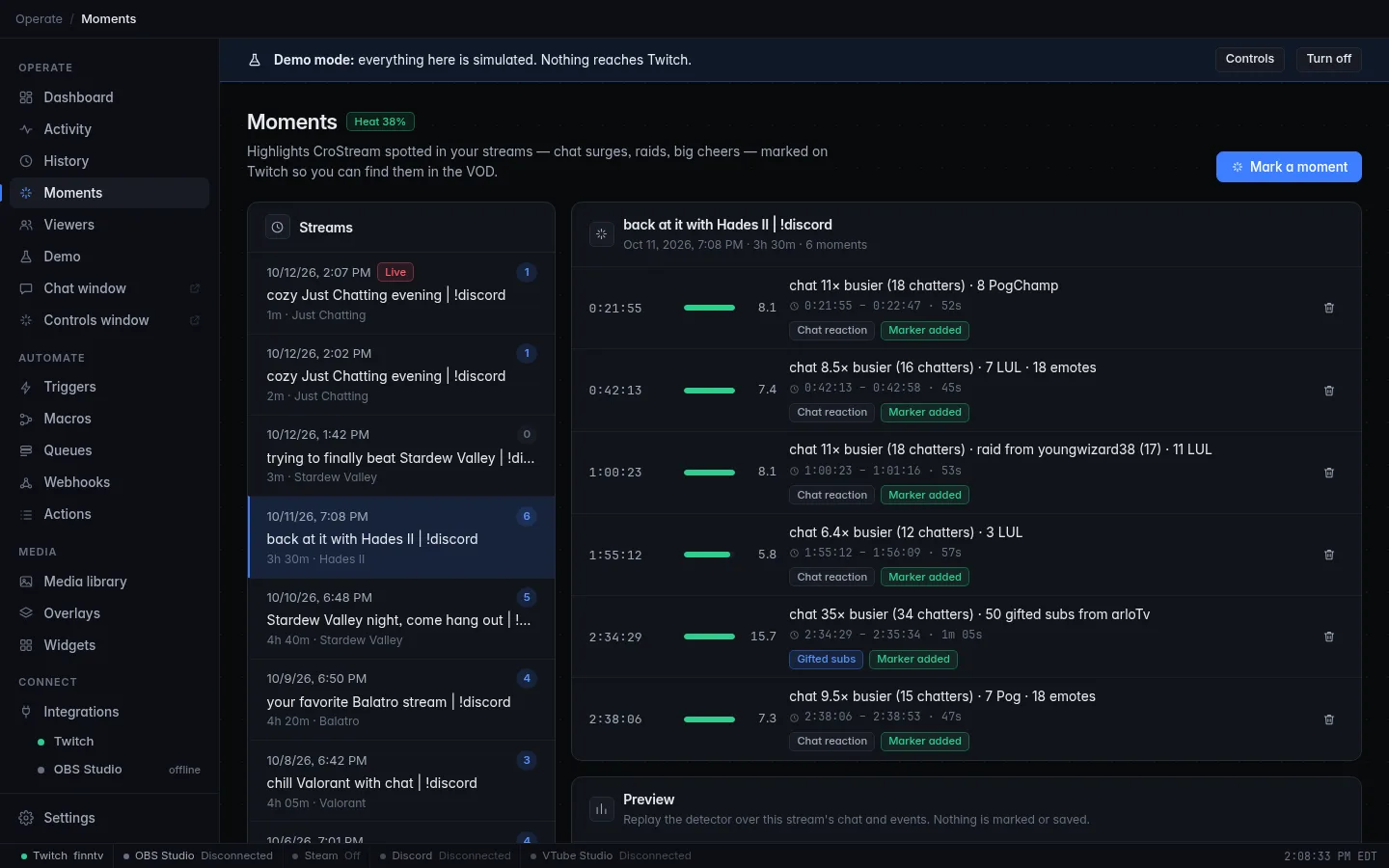Screen dimensions: 1389x868
Task: Click the Controls window external-link icon
Action: (x=195, y=320)
